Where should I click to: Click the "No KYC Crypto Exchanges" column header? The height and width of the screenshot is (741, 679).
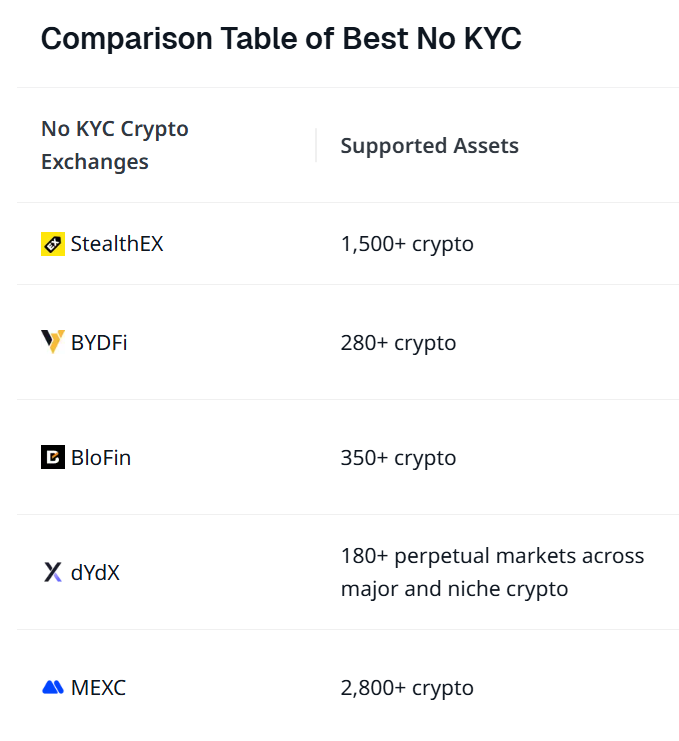[x=114, y=145]
